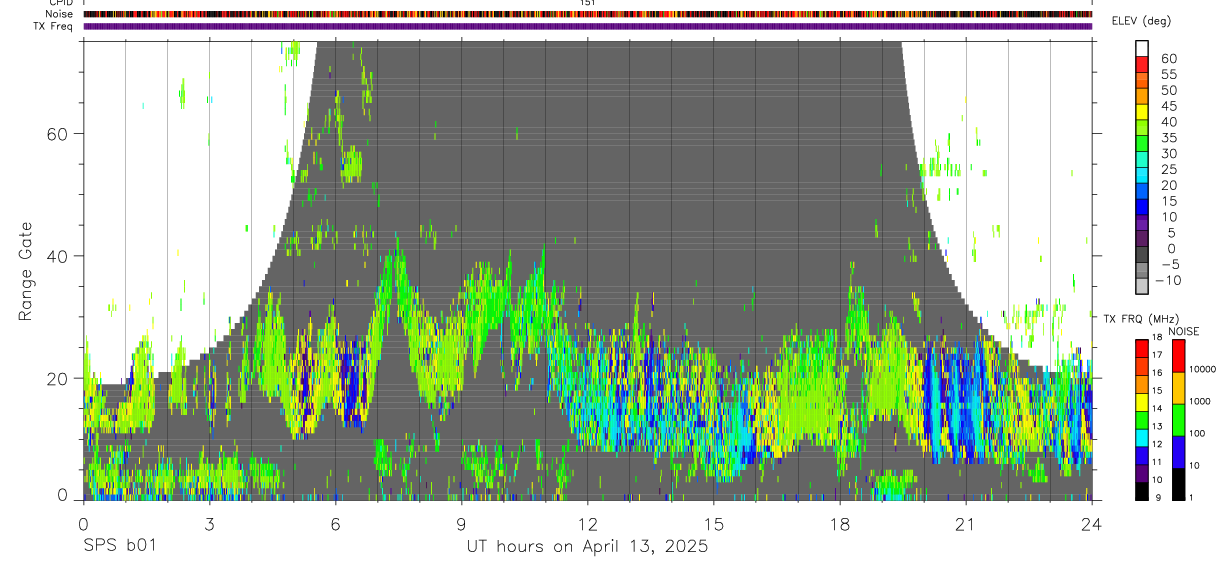Click the 'ELEV (deg)' colorbar title
This screenshot has width=1228, height=567.
(1142, 20)
